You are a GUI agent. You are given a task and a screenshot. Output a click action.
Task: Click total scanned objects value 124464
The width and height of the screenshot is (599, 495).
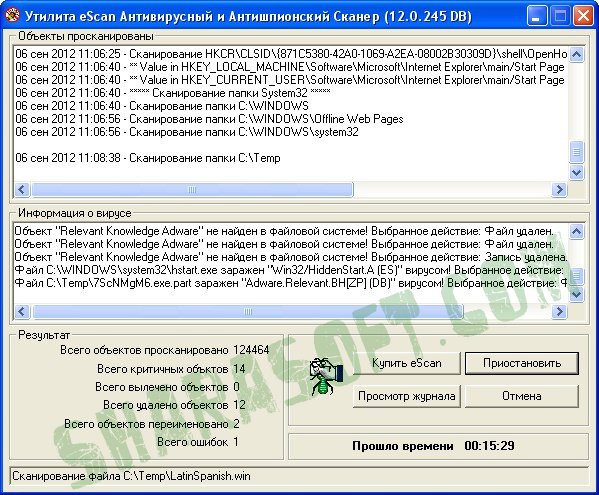[x=251, y=350]
